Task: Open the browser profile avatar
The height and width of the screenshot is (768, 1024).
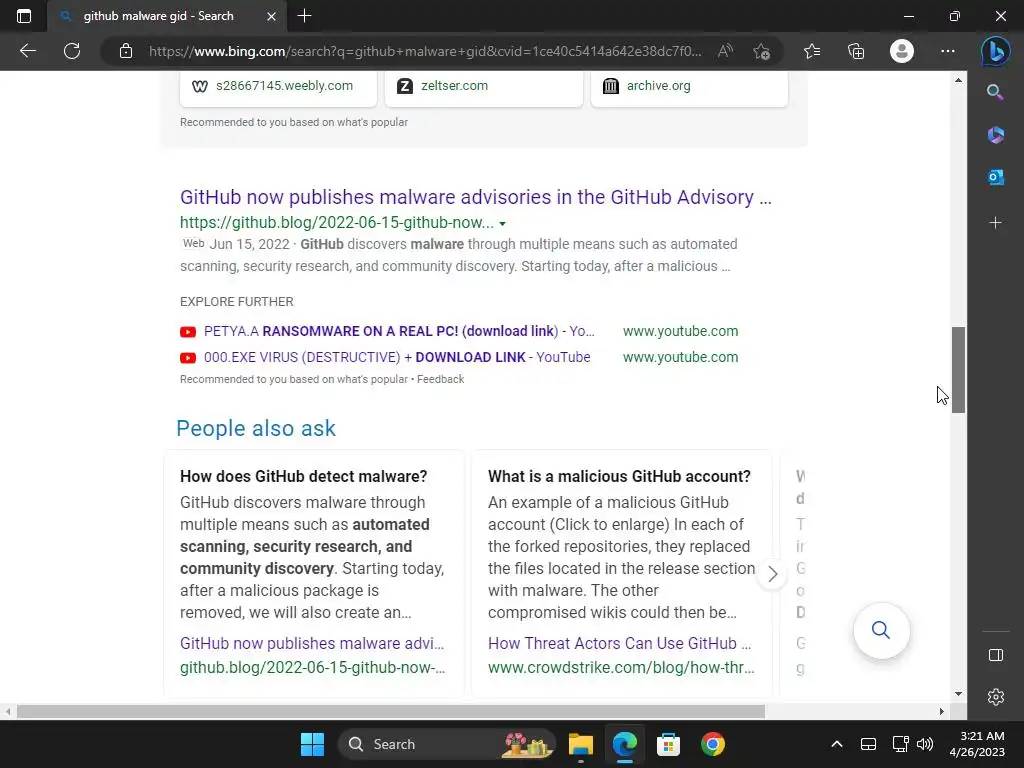Action: point(902,51)
